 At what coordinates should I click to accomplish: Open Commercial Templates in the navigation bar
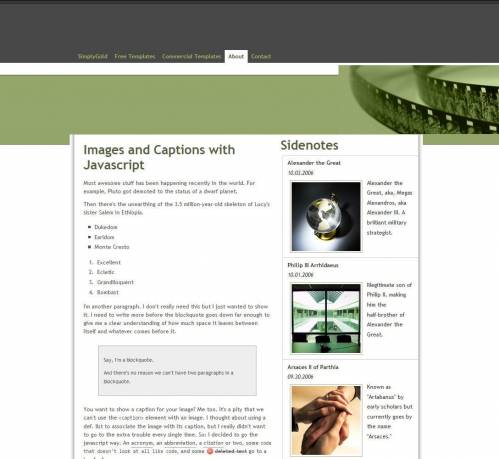point(192,56)
